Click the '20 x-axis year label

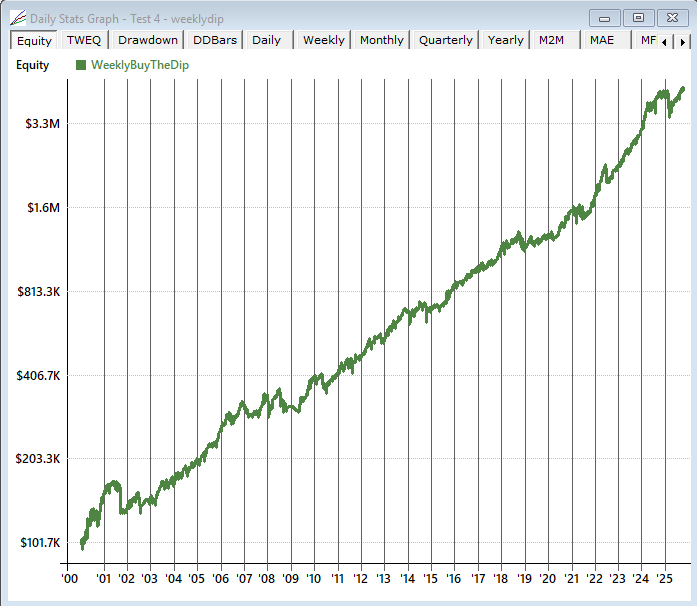pyautogui.click(x=548, y=579)
